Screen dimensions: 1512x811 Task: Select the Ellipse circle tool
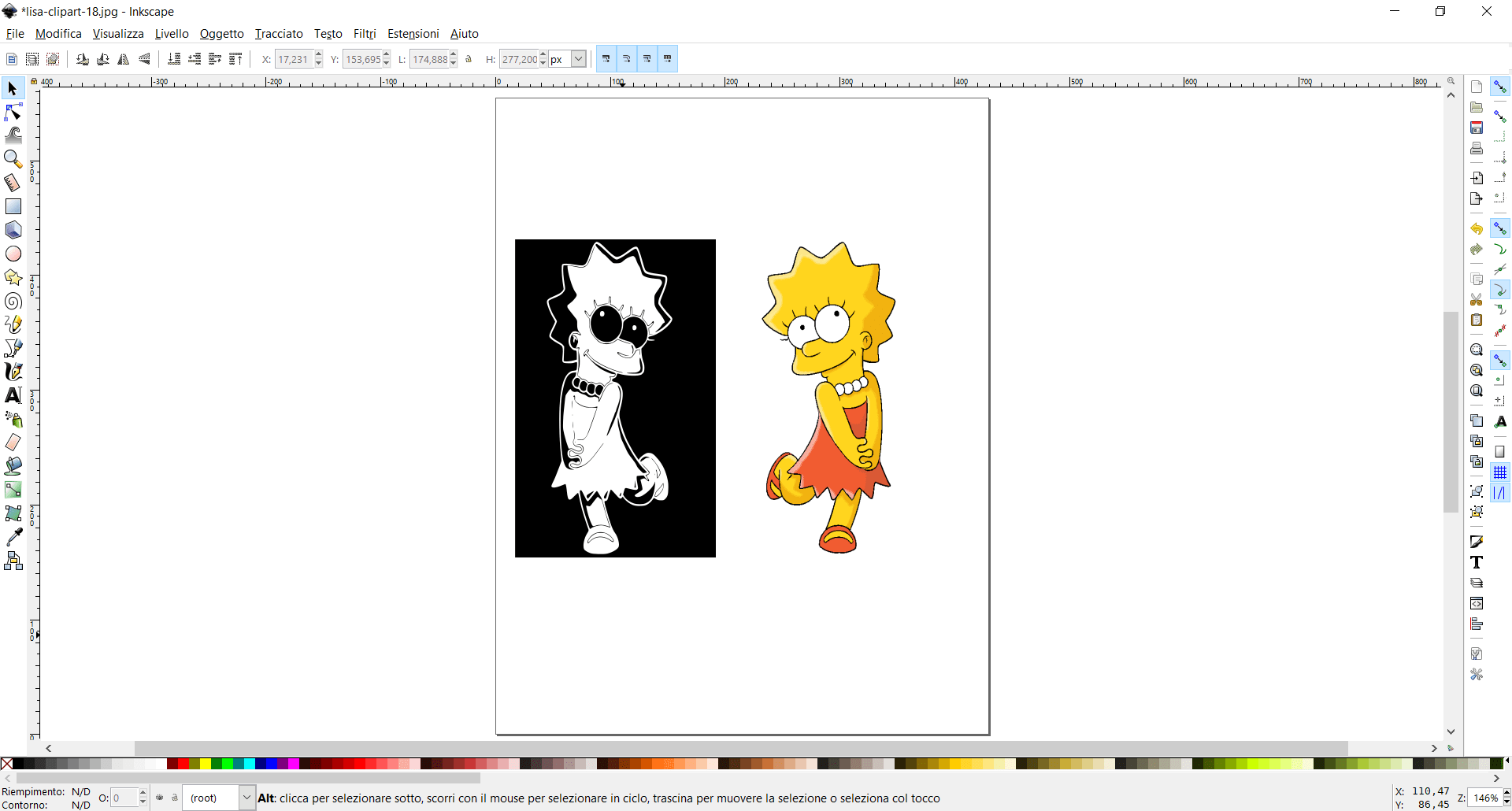13,254
